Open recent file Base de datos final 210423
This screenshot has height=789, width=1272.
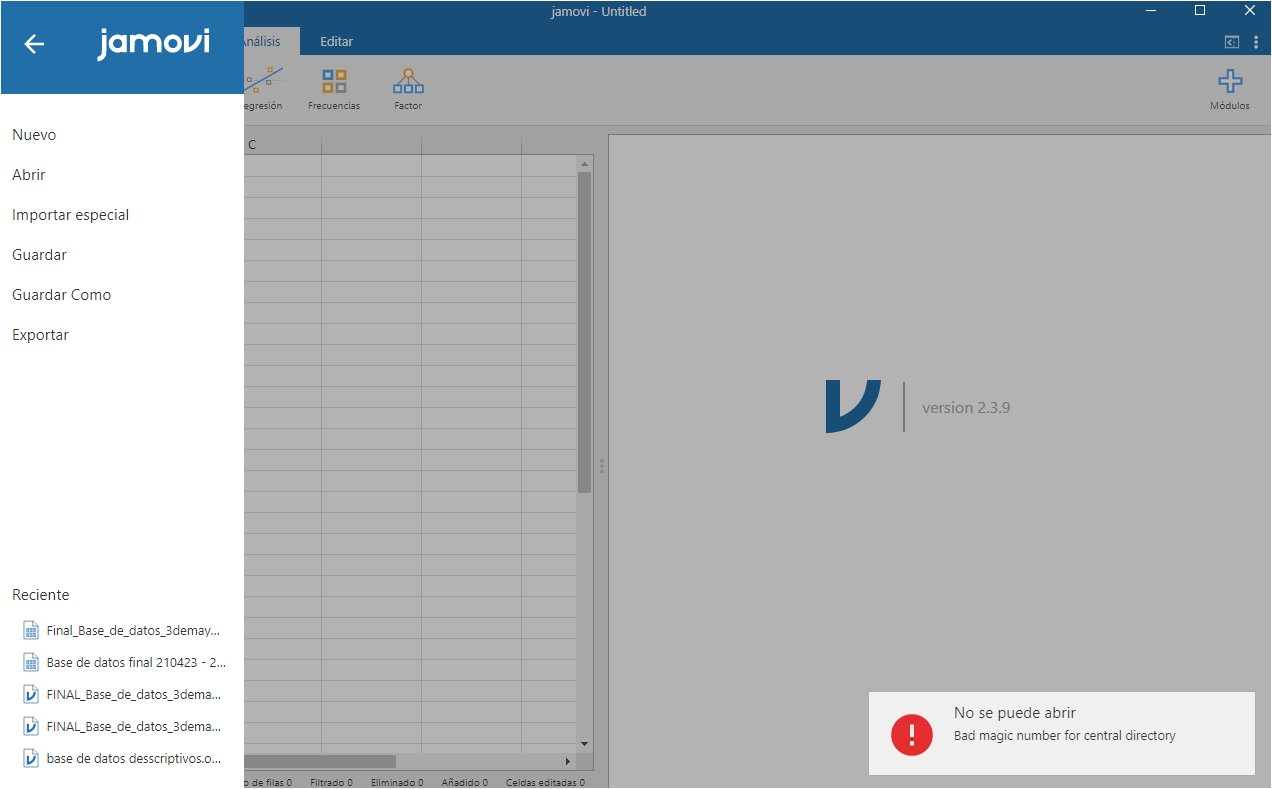[x=122, y=663]
